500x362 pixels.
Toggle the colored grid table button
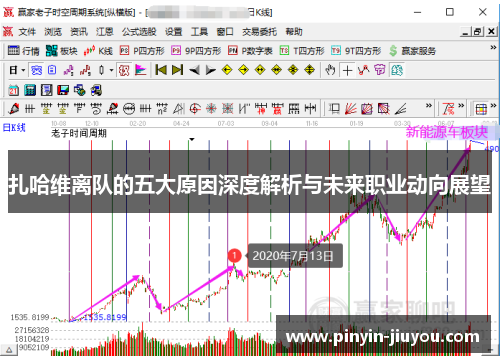(x=481, y=109)
